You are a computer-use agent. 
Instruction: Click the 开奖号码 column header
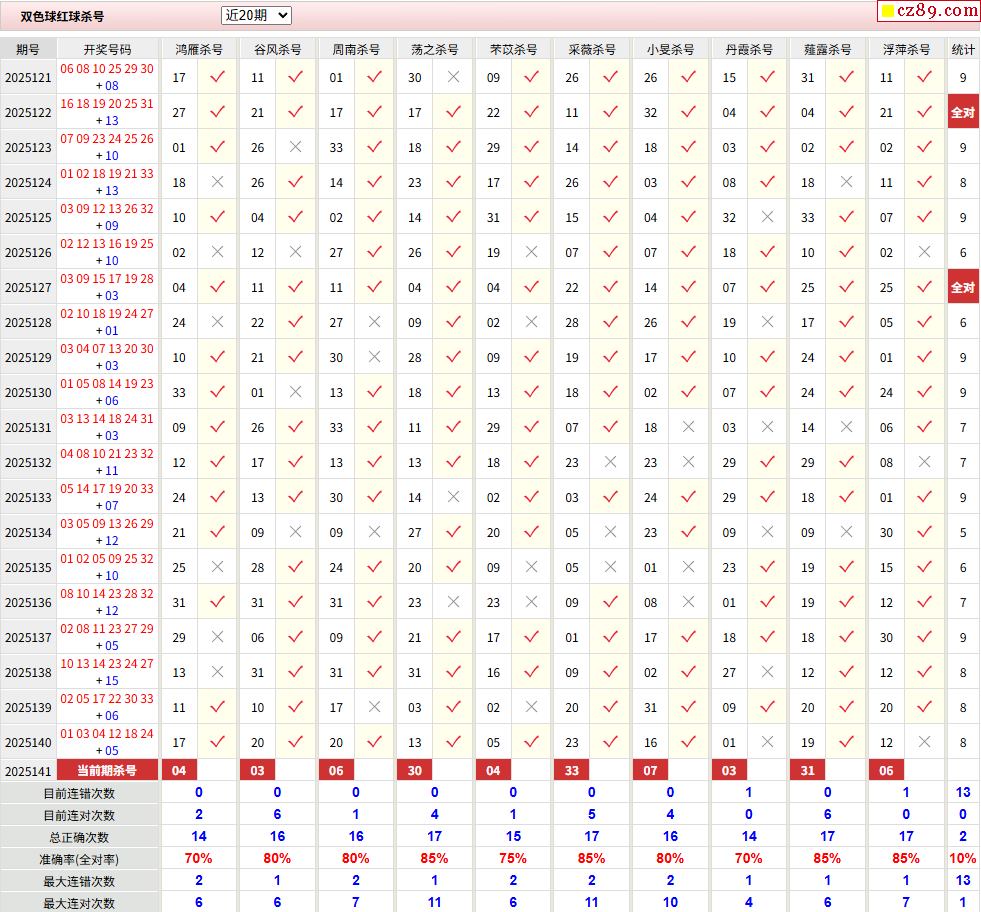tap(107, 49)
